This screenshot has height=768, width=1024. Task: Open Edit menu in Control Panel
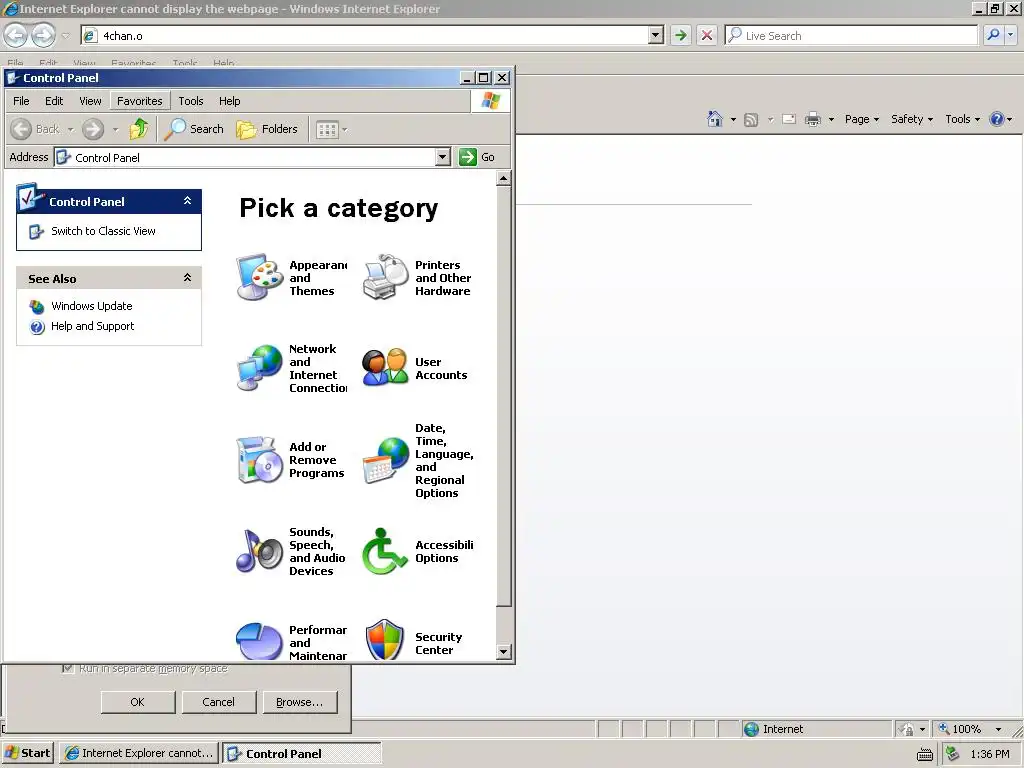coord(54,101)
